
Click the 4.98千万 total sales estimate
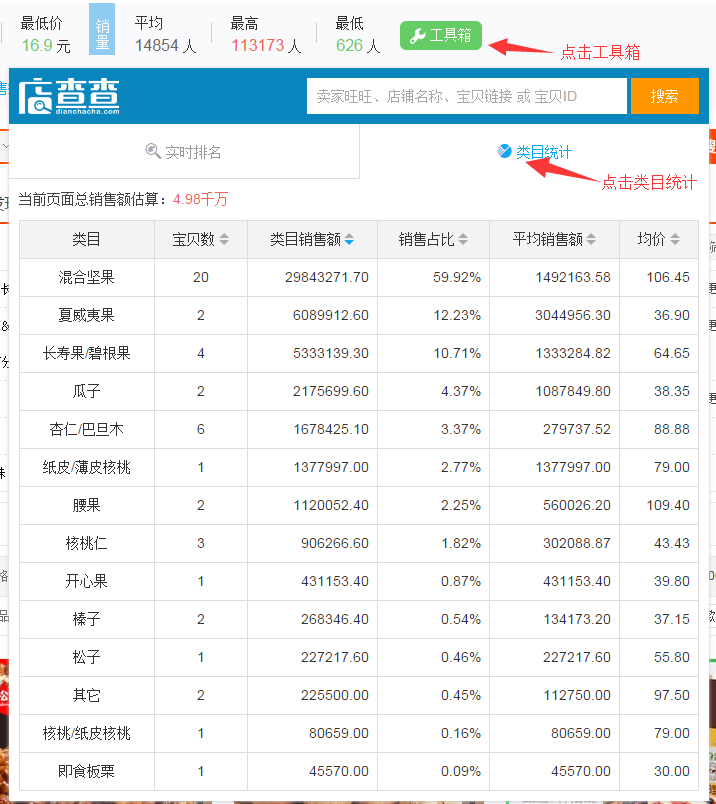(200, 199)
